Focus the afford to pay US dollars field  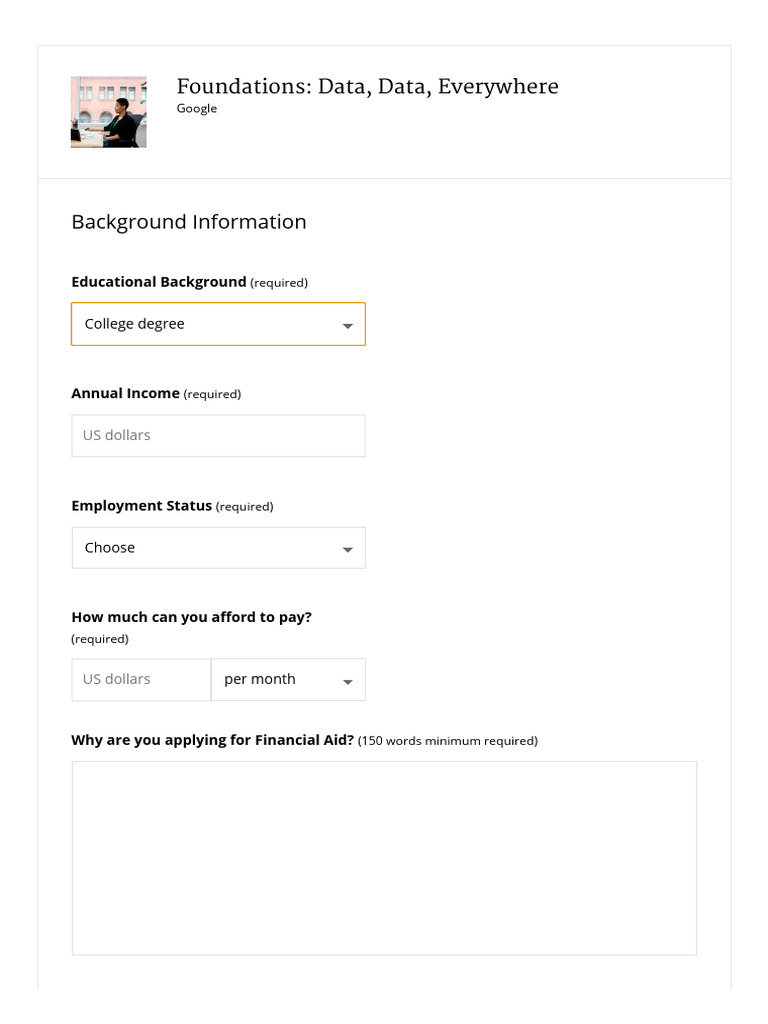(141, 679)
